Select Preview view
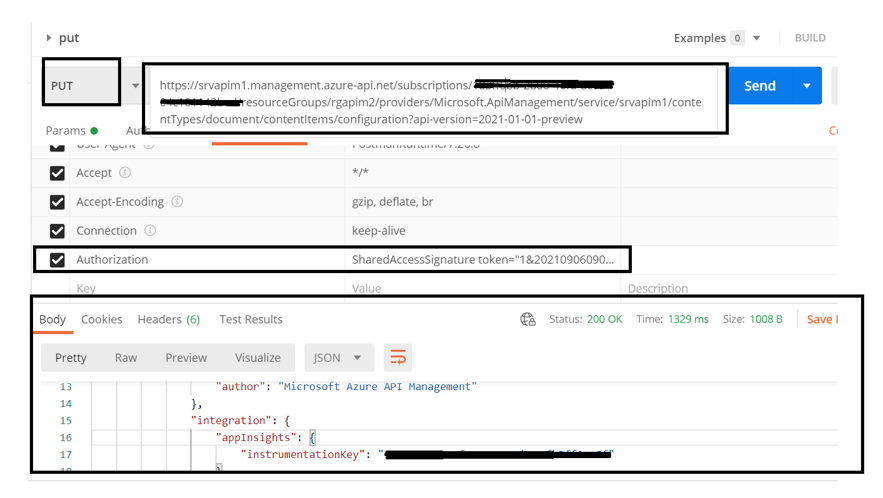This screenshot has width=883, height=498. (x=186, y=358)
